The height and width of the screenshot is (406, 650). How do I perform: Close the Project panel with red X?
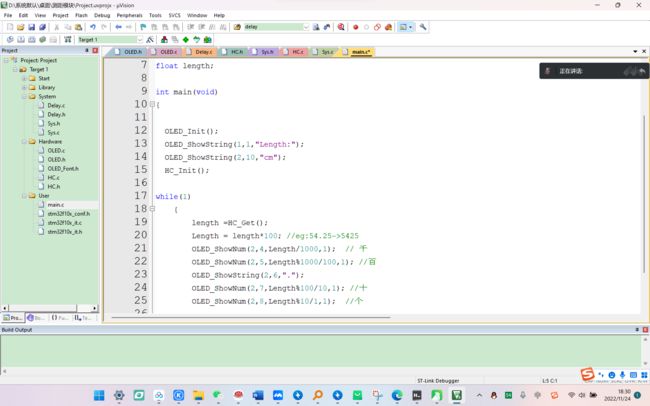[95, 51]
